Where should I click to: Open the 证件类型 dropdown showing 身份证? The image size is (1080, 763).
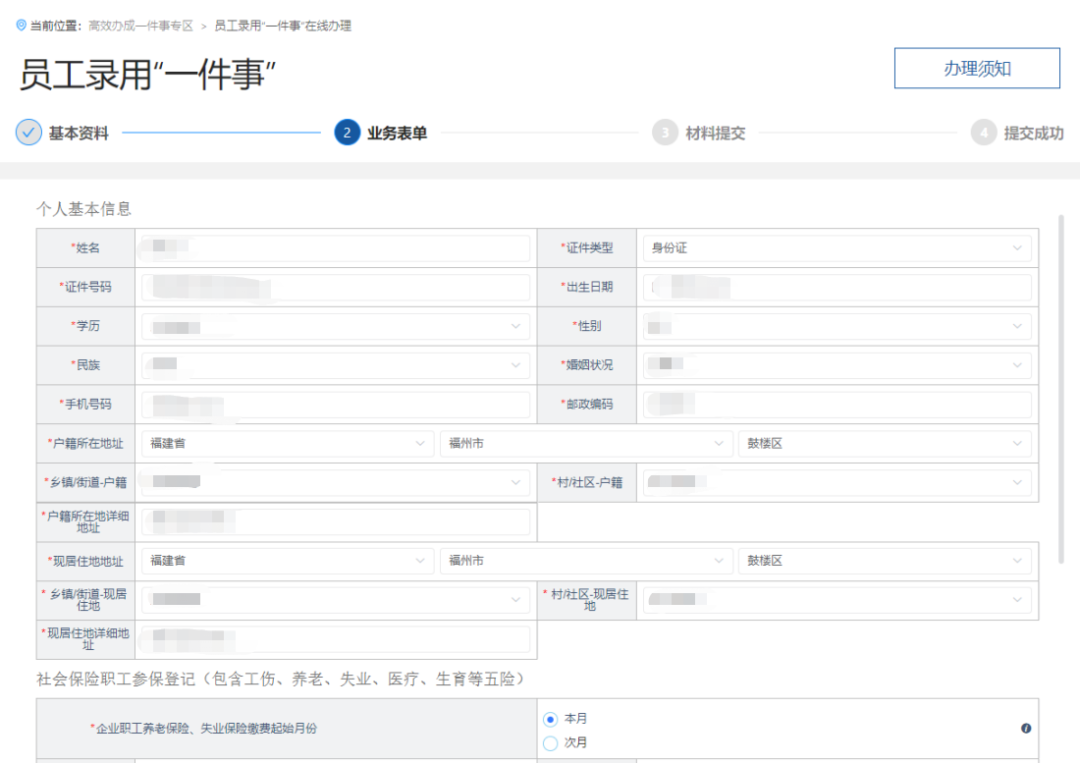point(837,248)
